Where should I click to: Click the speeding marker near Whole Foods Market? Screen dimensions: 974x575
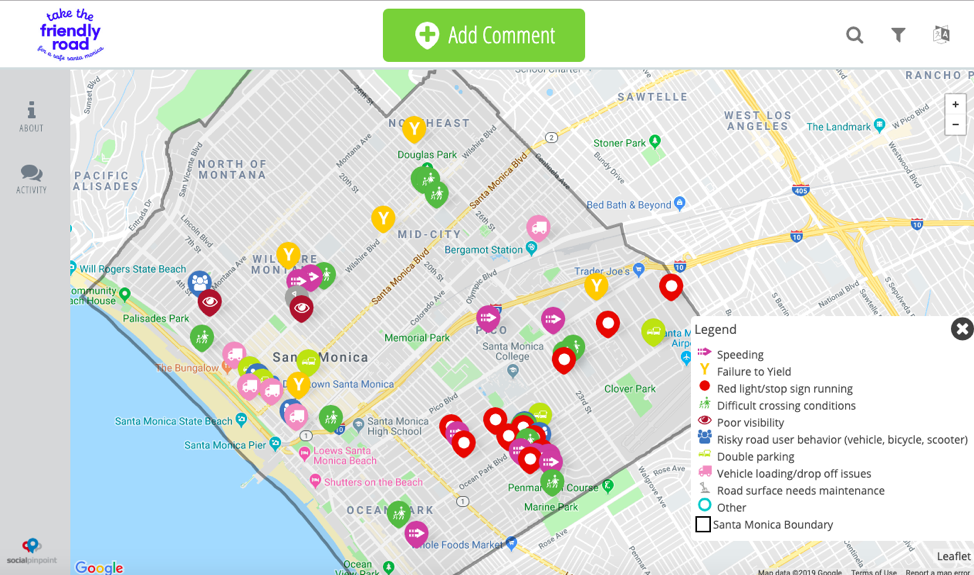[x=416, y=533]
